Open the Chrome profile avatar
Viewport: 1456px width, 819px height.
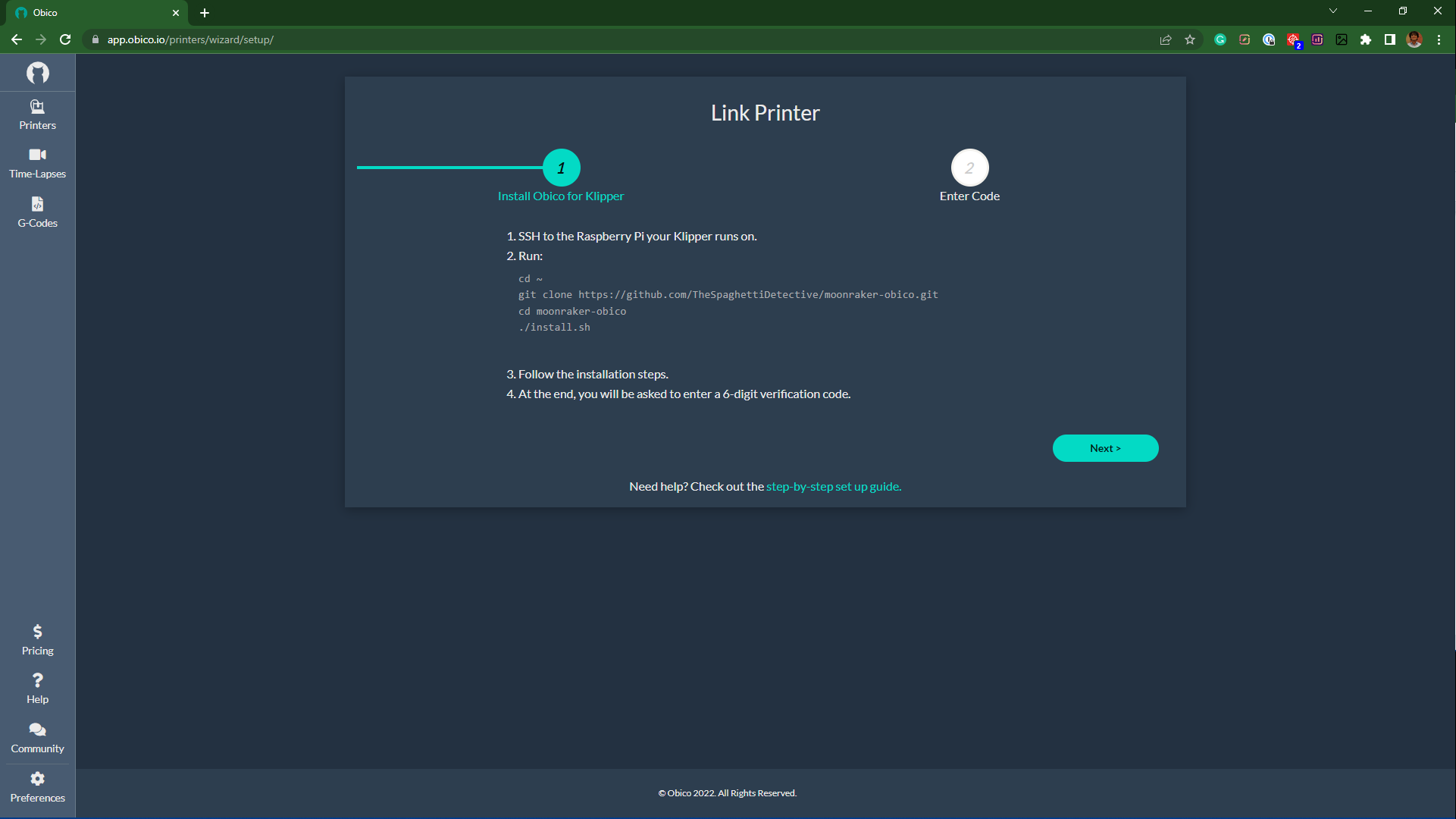(x=1414, y=39)
